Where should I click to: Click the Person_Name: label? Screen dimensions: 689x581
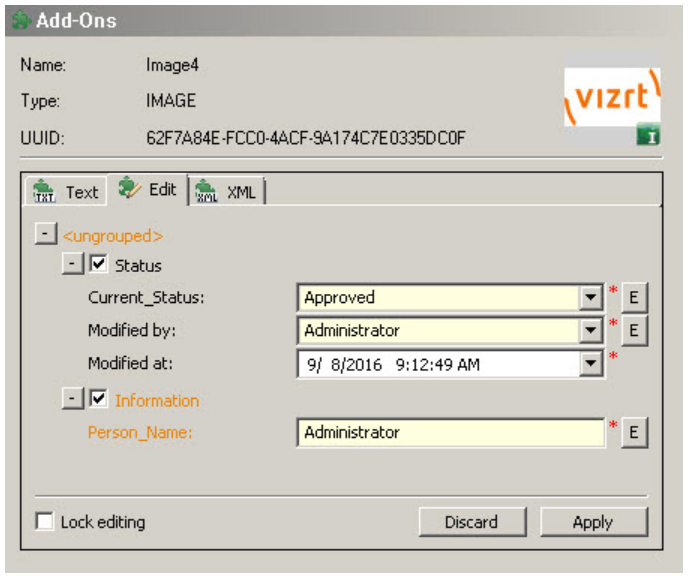point(140,433)
